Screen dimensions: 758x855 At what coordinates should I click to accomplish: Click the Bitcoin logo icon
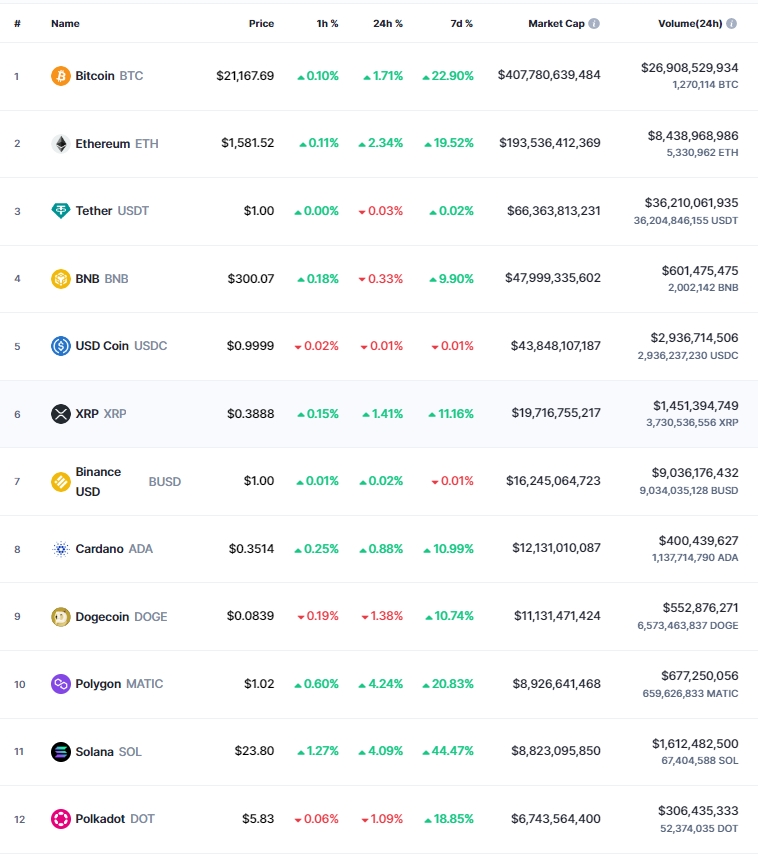[x=61, y=76]
